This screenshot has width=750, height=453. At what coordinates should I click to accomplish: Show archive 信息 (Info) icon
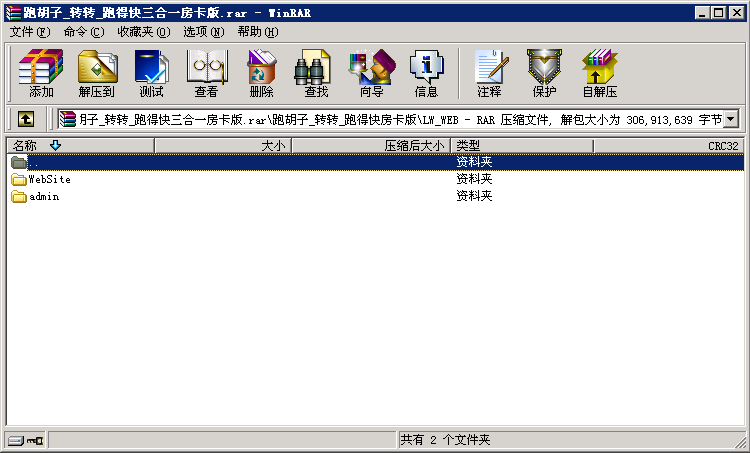pyautogui.click(x=426, y=73)
